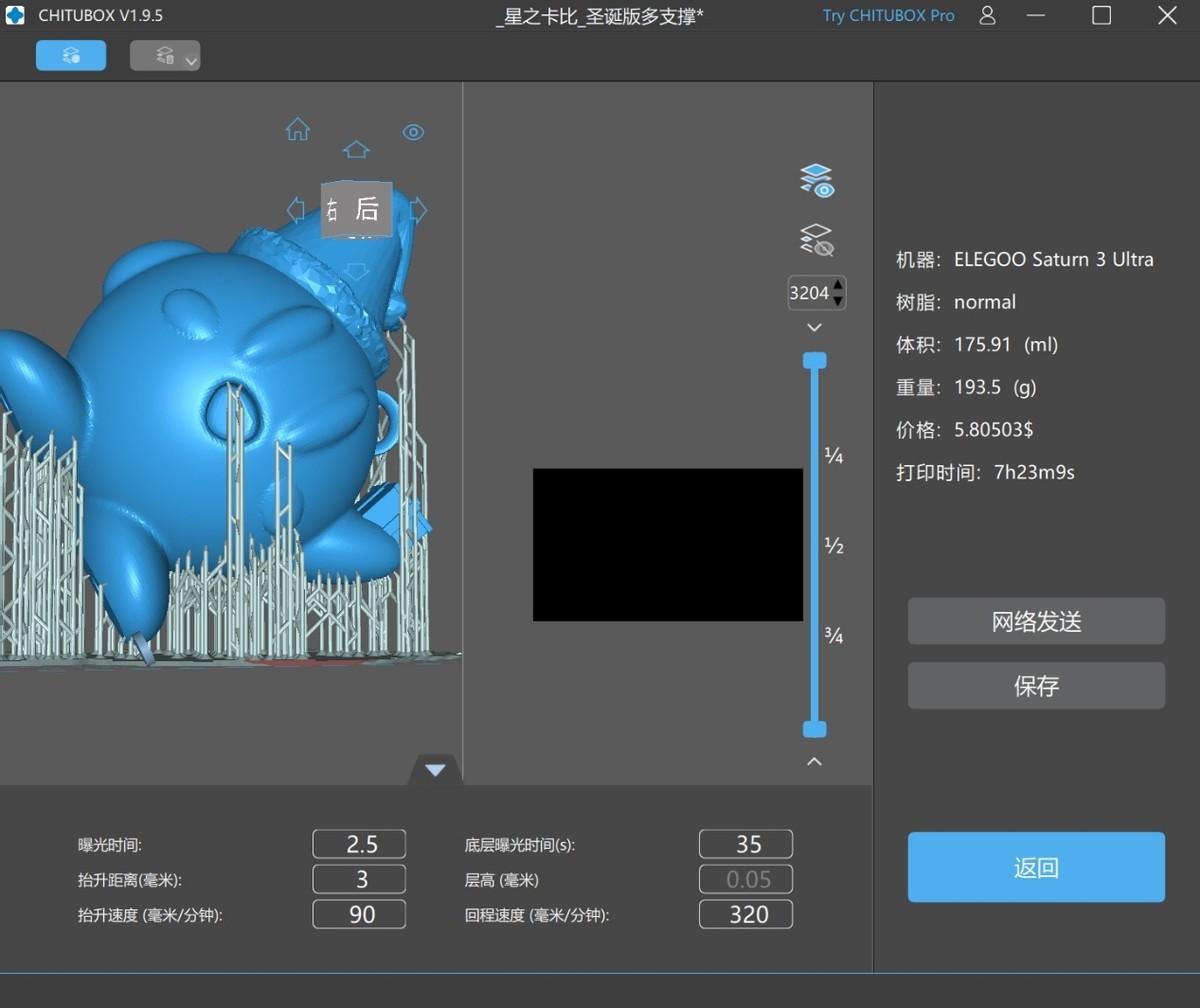
Task: Rotate view left with the left arrow
Action: (296, 209)
